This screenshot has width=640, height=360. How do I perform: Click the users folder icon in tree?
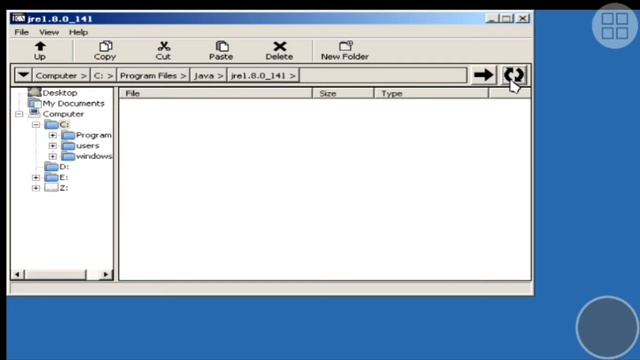click(x=68, y=145)
